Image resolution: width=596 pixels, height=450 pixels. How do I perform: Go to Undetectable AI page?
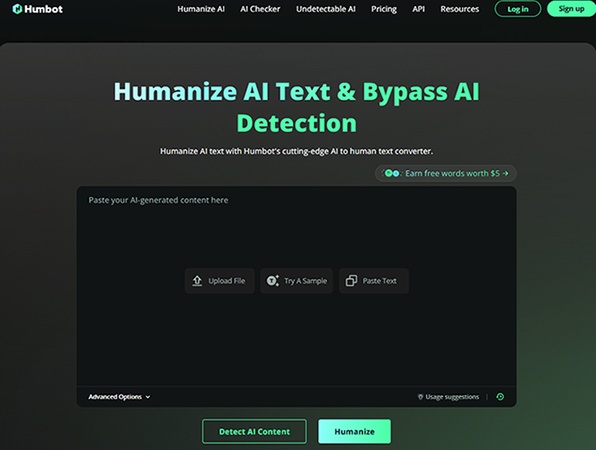pyautogui.click(x=326, y=9)
